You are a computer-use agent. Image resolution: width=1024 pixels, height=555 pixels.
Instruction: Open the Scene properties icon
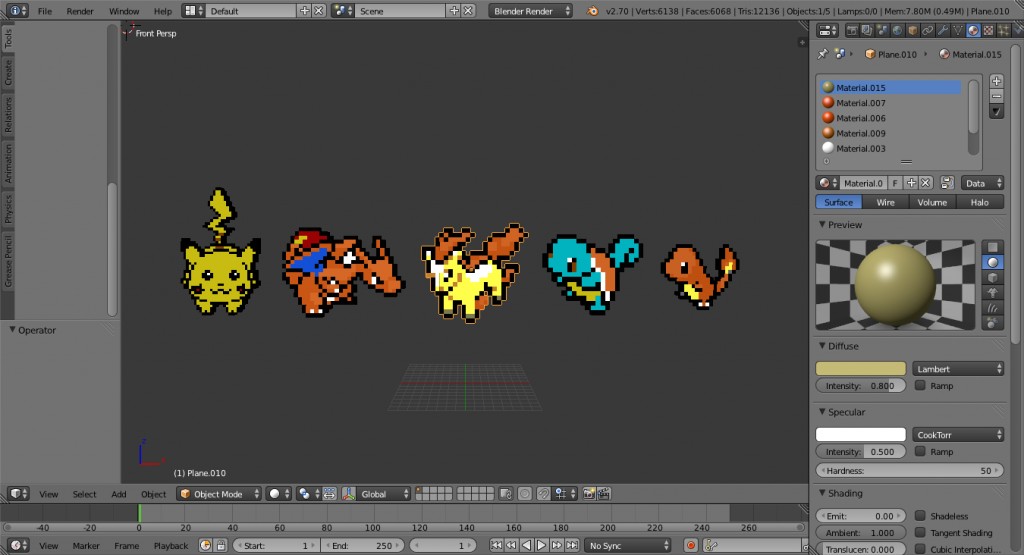coord(882,30)
